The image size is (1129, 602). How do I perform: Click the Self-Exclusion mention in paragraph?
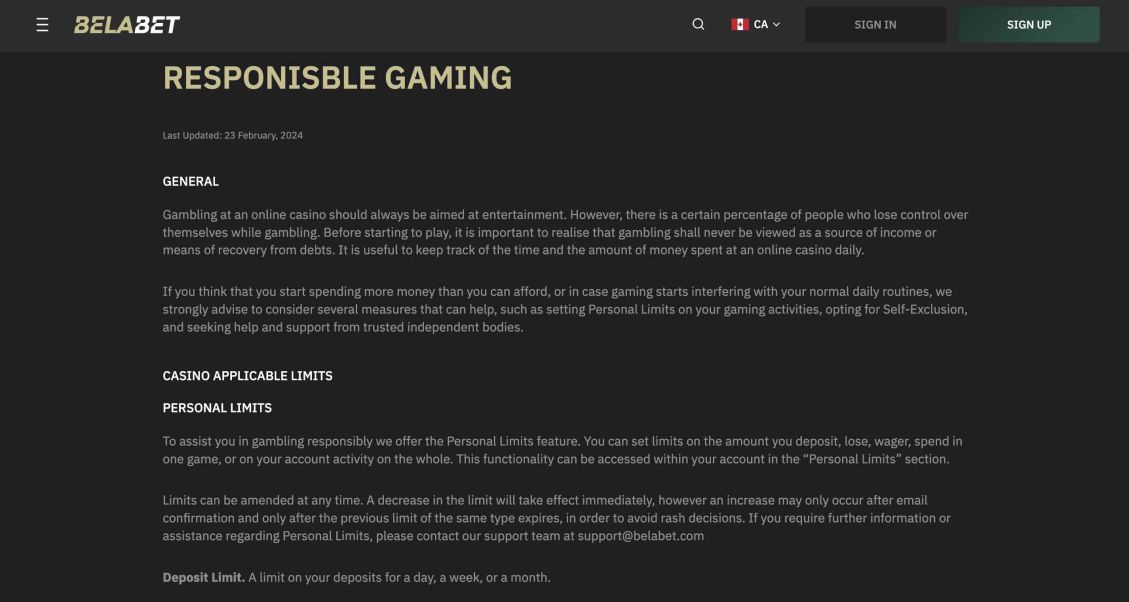925,310
